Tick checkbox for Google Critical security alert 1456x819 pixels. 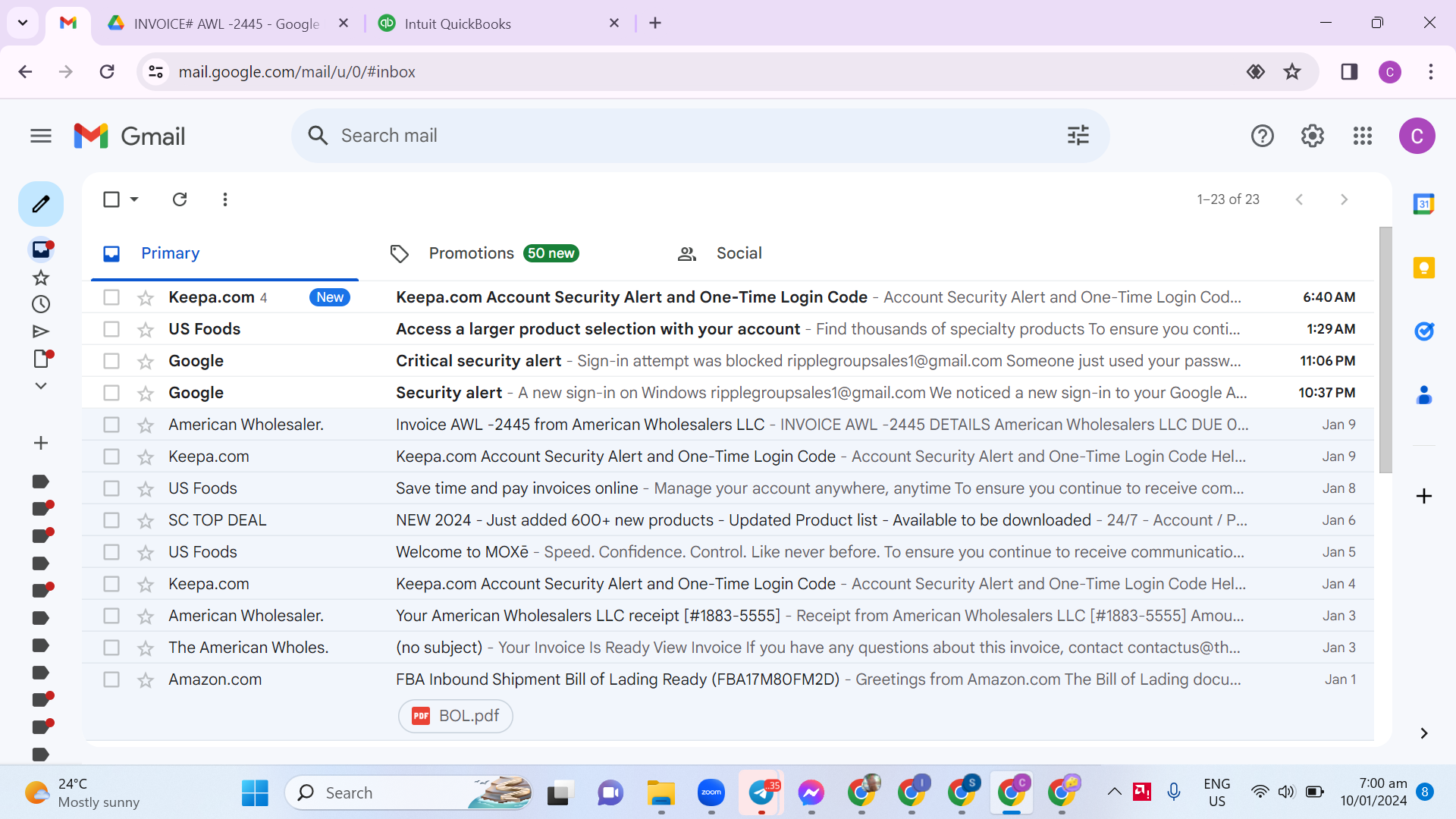[111, 361]
